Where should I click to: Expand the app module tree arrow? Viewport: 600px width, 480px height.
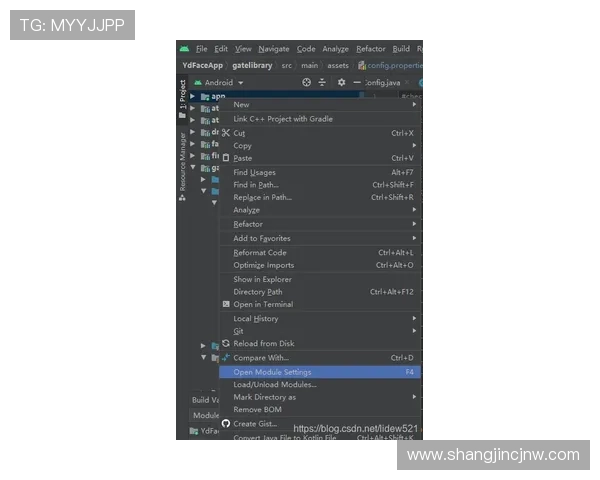(x=193, y=96)
